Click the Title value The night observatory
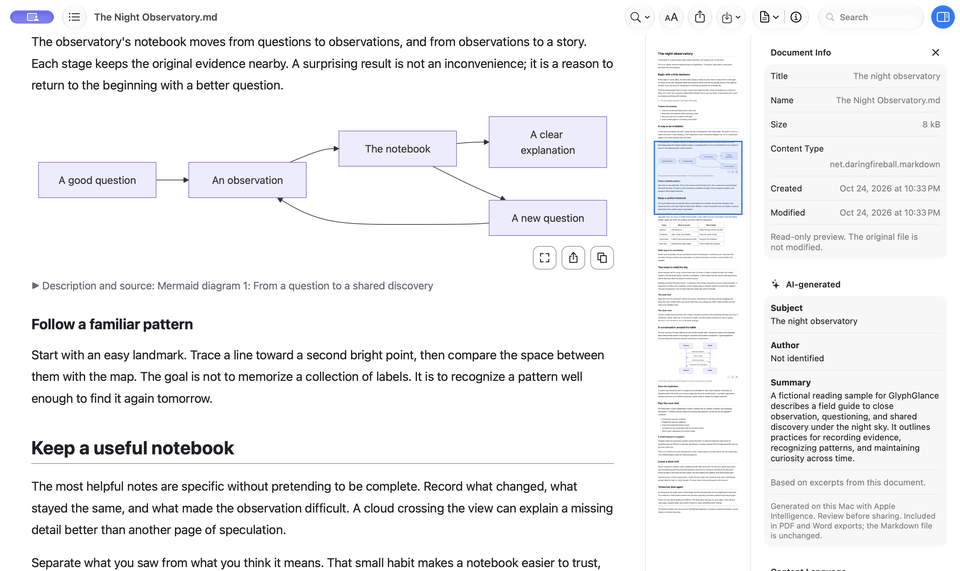The height and width of the screenshot is (571, 960). click(896, 76)
